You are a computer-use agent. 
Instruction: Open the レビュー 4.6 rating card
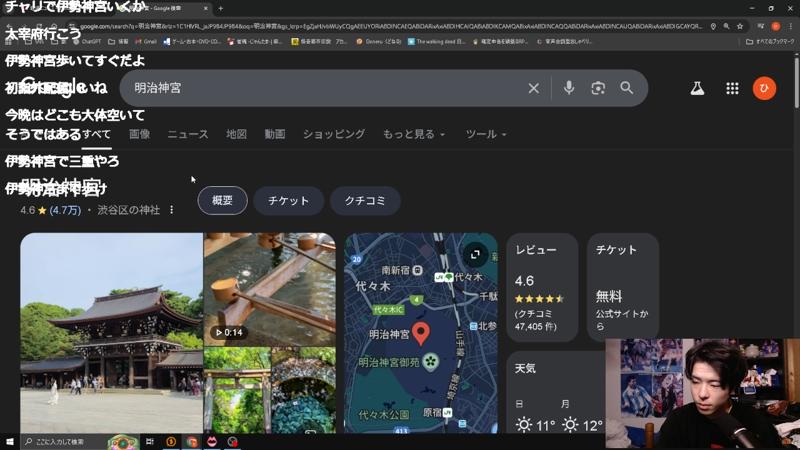click(x=542, y=287)
